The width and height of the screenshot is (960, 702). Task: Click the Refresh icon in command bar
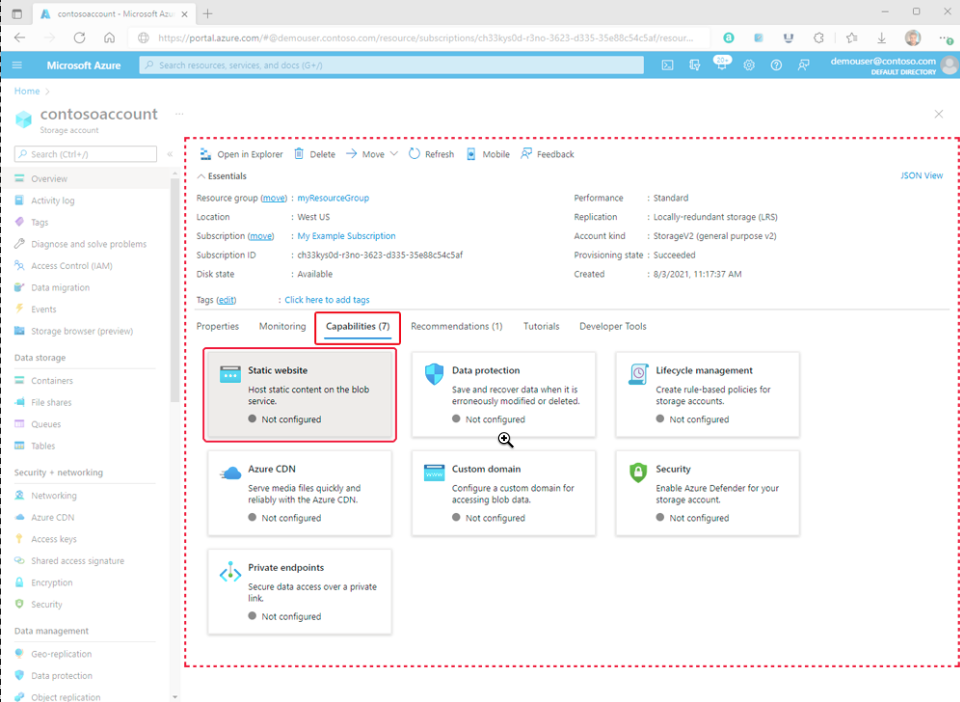pyautogui.click(x=414, y=154)
